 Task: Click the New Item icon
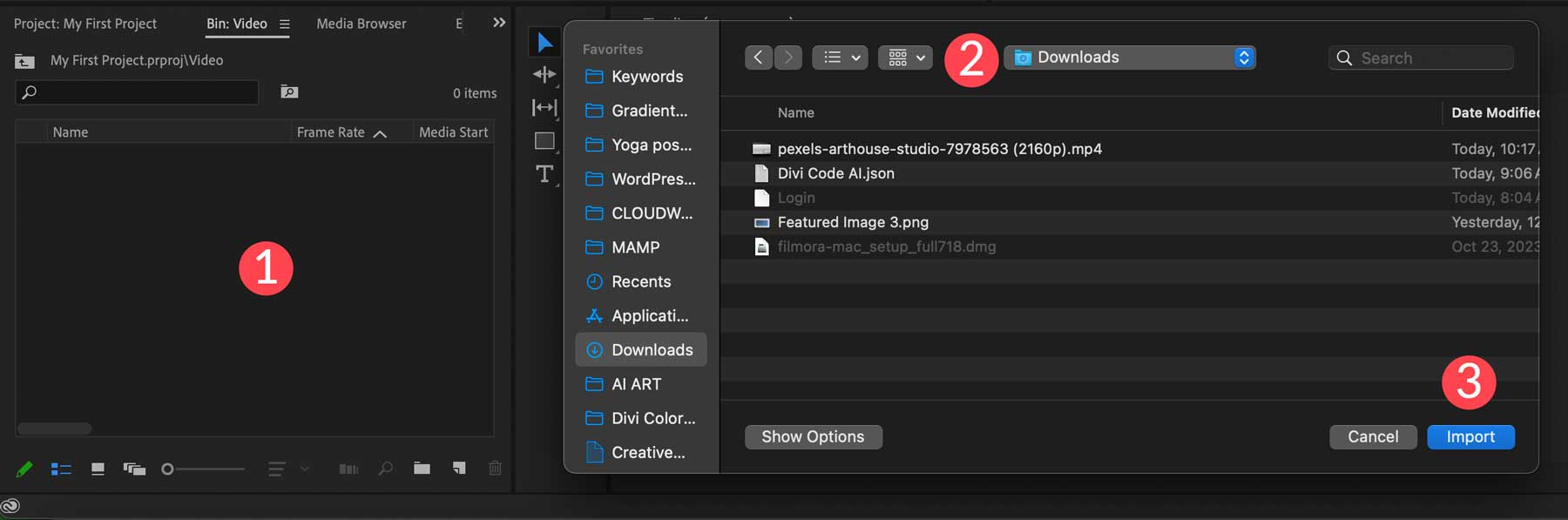458,469
